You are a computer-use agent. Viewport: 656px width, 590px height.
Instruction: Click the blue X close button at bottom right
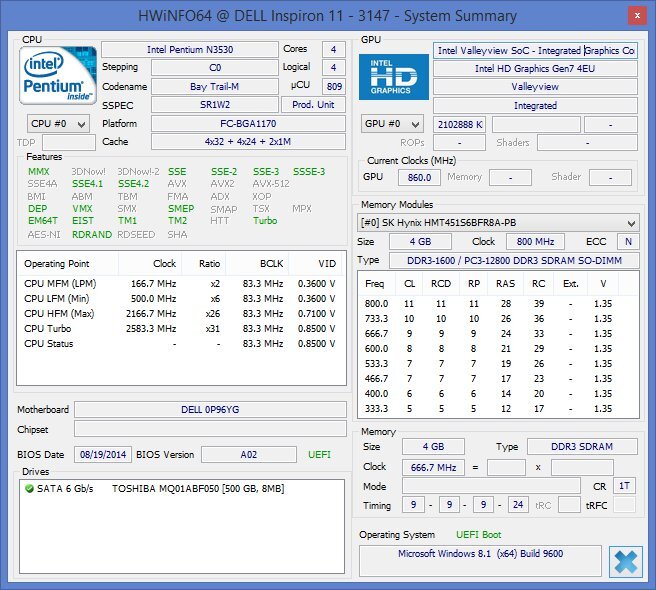click(626, 562)
